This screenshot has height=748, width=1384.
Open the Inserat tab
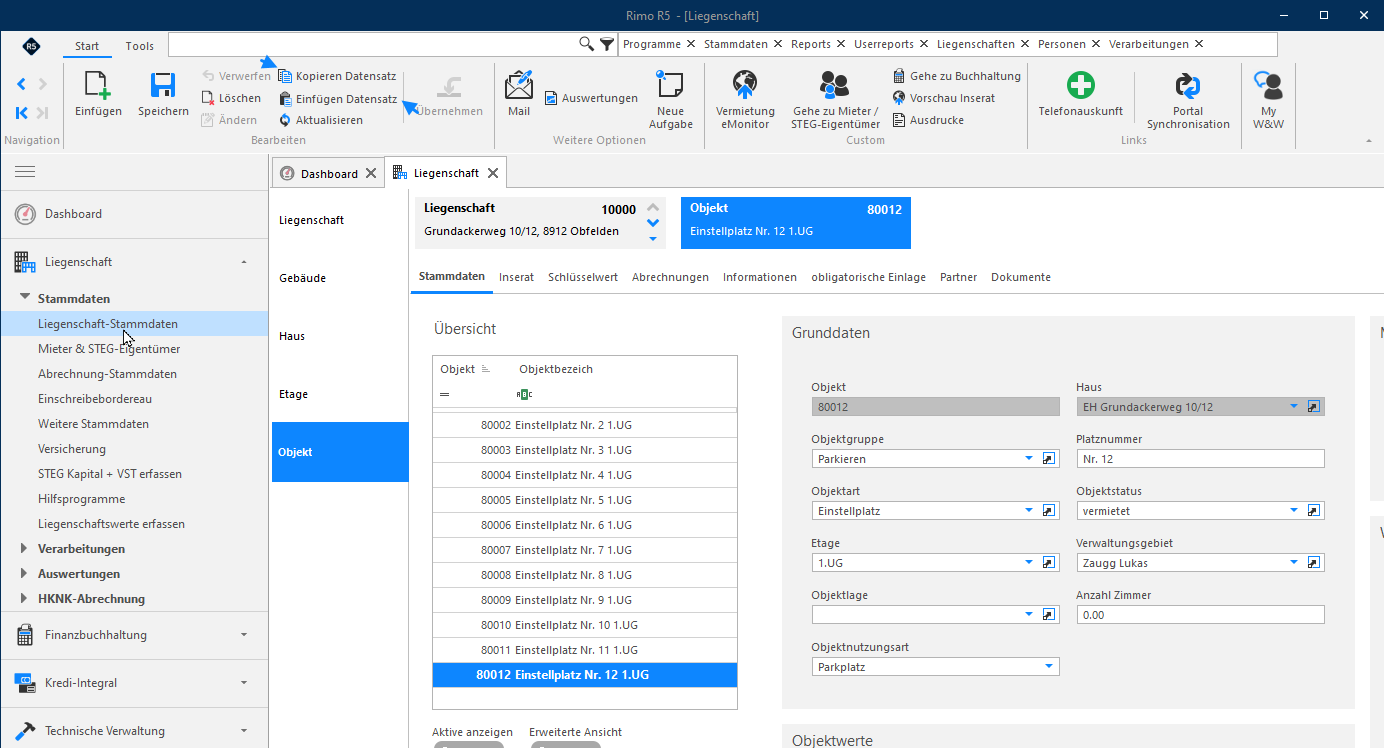516,277
